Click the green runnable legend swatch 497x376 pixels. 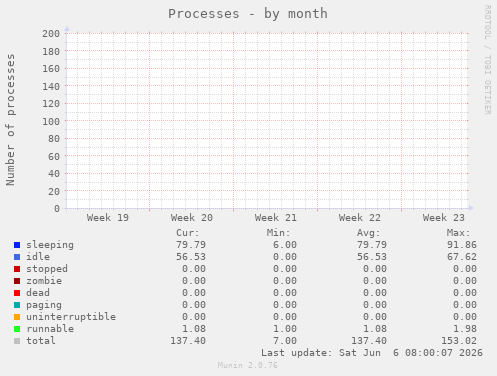click(x=17, y=329)
